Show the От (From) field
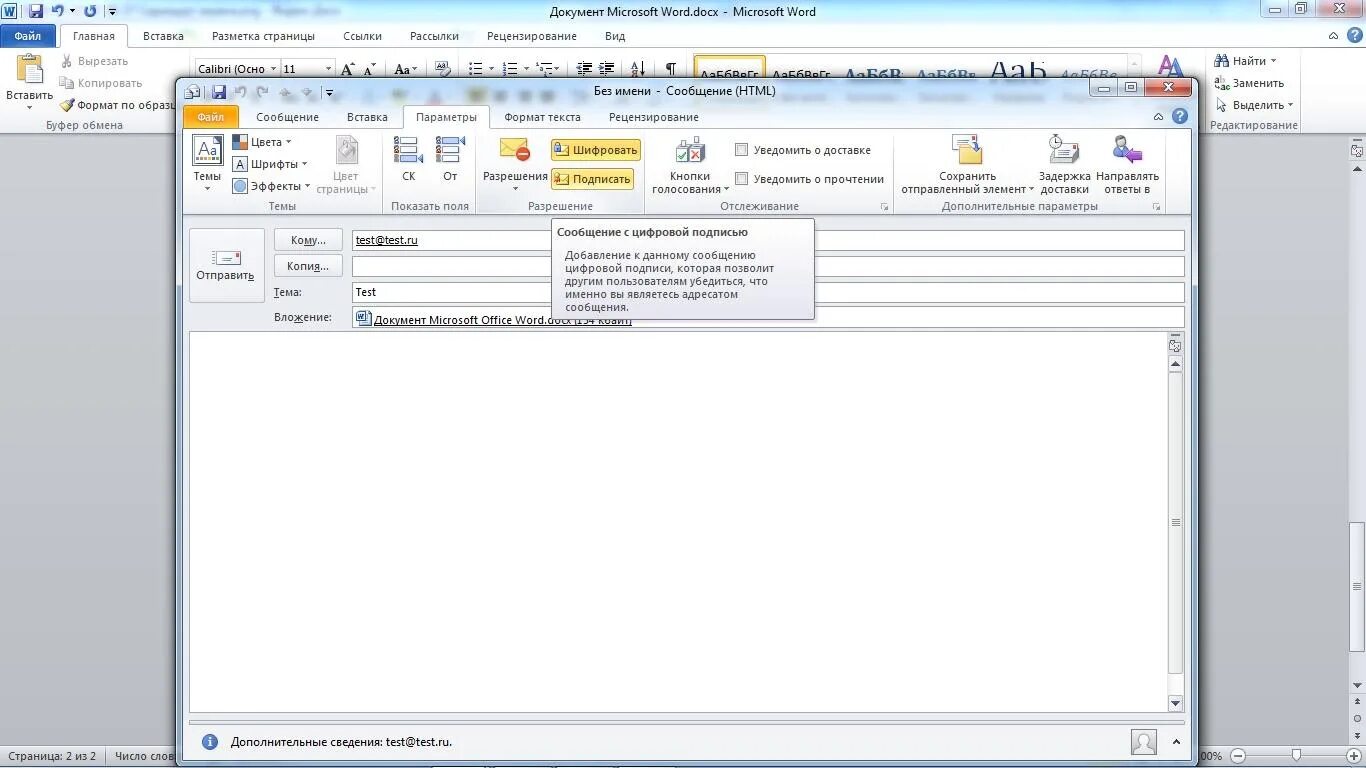Image resolution: width=1366 pixels, height=768 pixels. (450, 159)
